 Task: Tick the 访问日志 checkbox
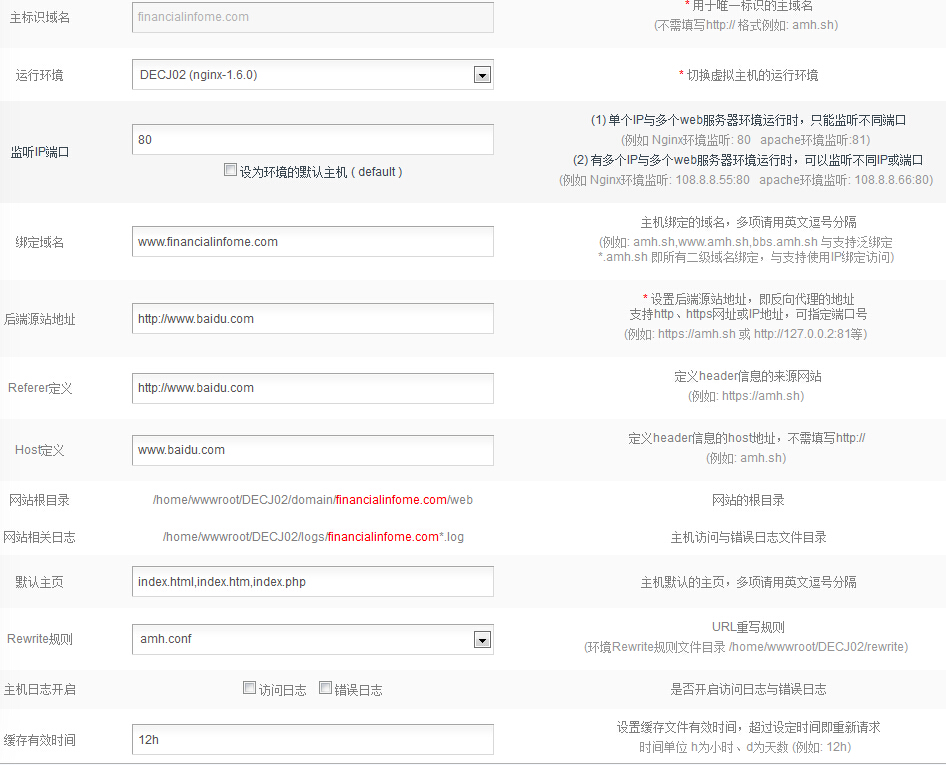click(250, 688)
